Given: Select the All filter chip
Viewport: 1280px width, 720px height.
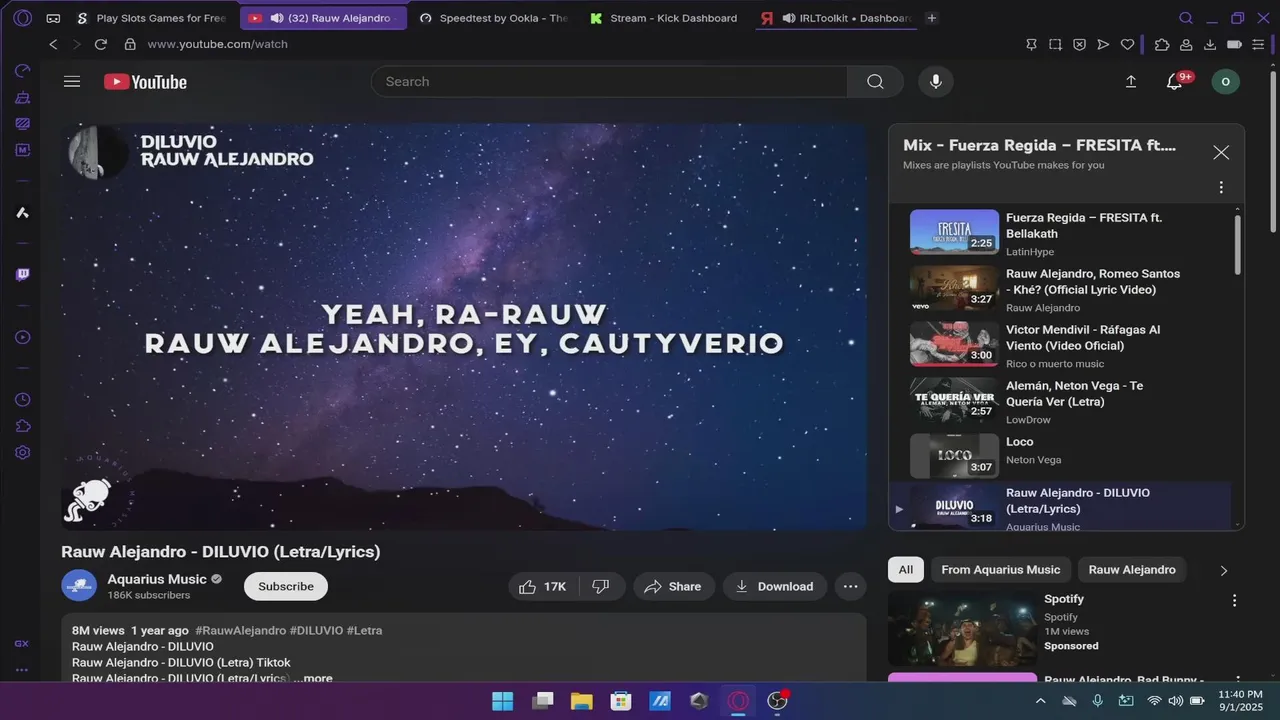Looking at the screenshot, I should point(905,570).
